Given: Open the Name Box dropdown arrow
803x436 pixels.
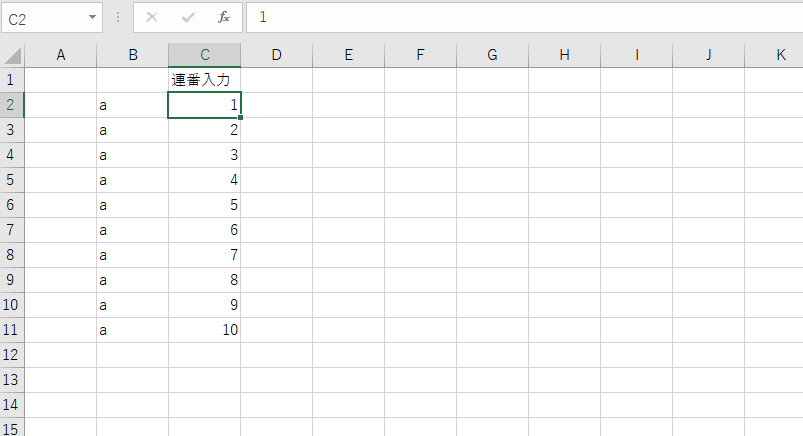Looking at the screenshot, I should tap(93, 18).
